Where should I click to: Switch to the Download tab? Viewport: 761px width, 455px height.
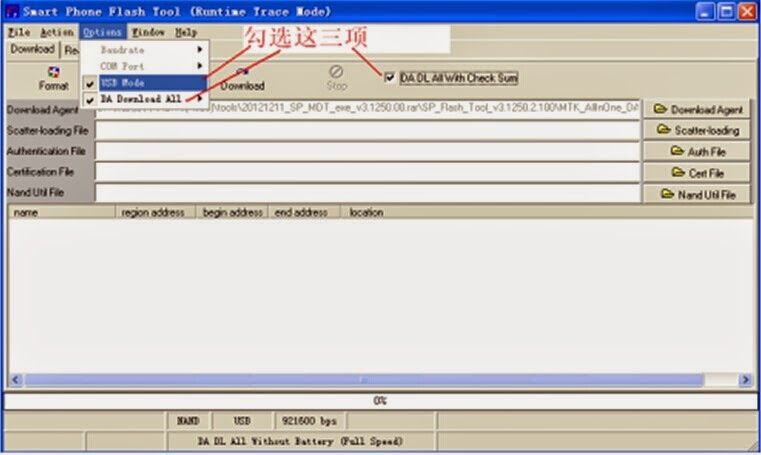[x=33, y=49]
